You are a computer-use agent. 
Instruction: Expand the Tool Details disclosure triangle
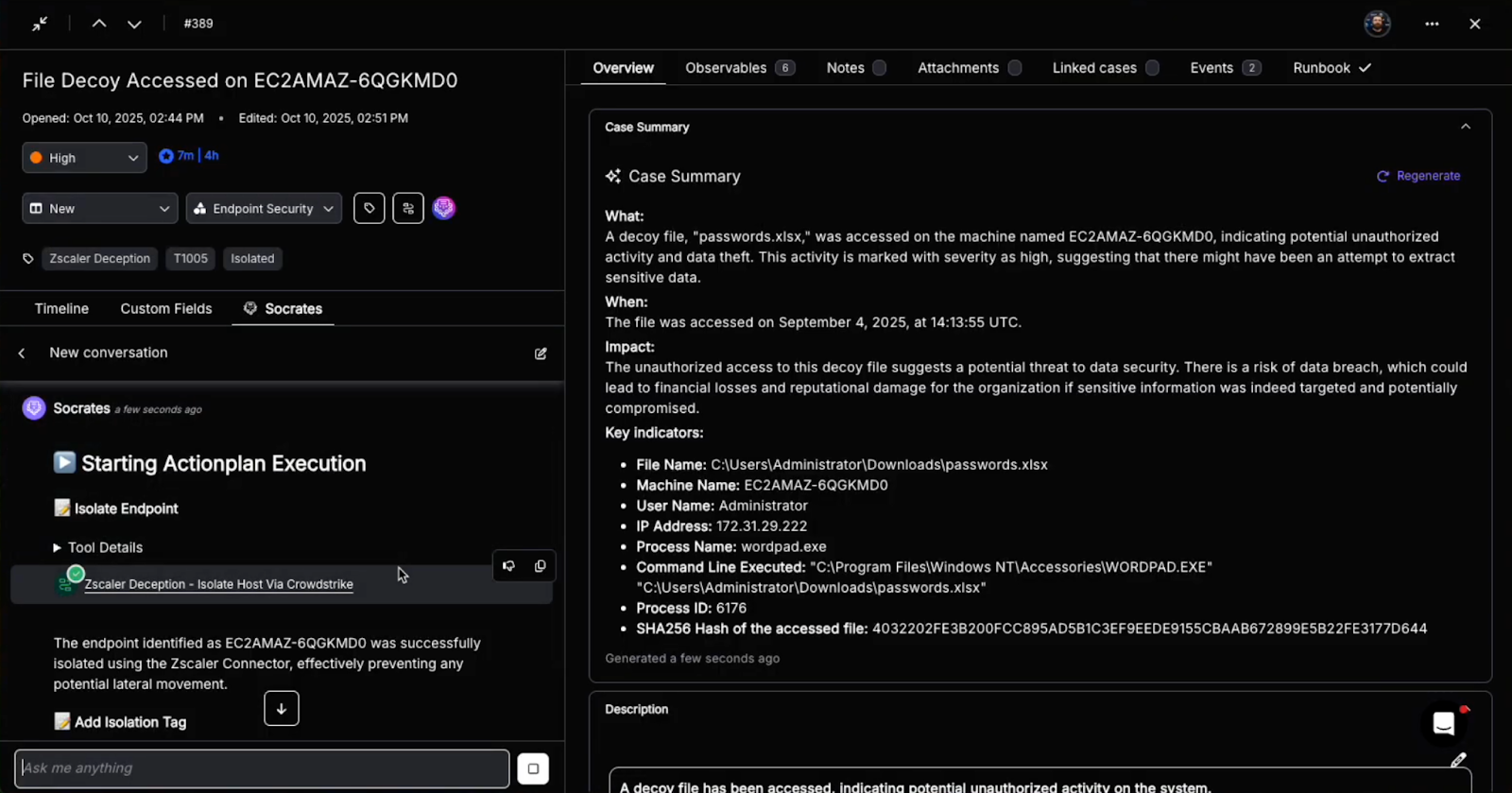58,548
